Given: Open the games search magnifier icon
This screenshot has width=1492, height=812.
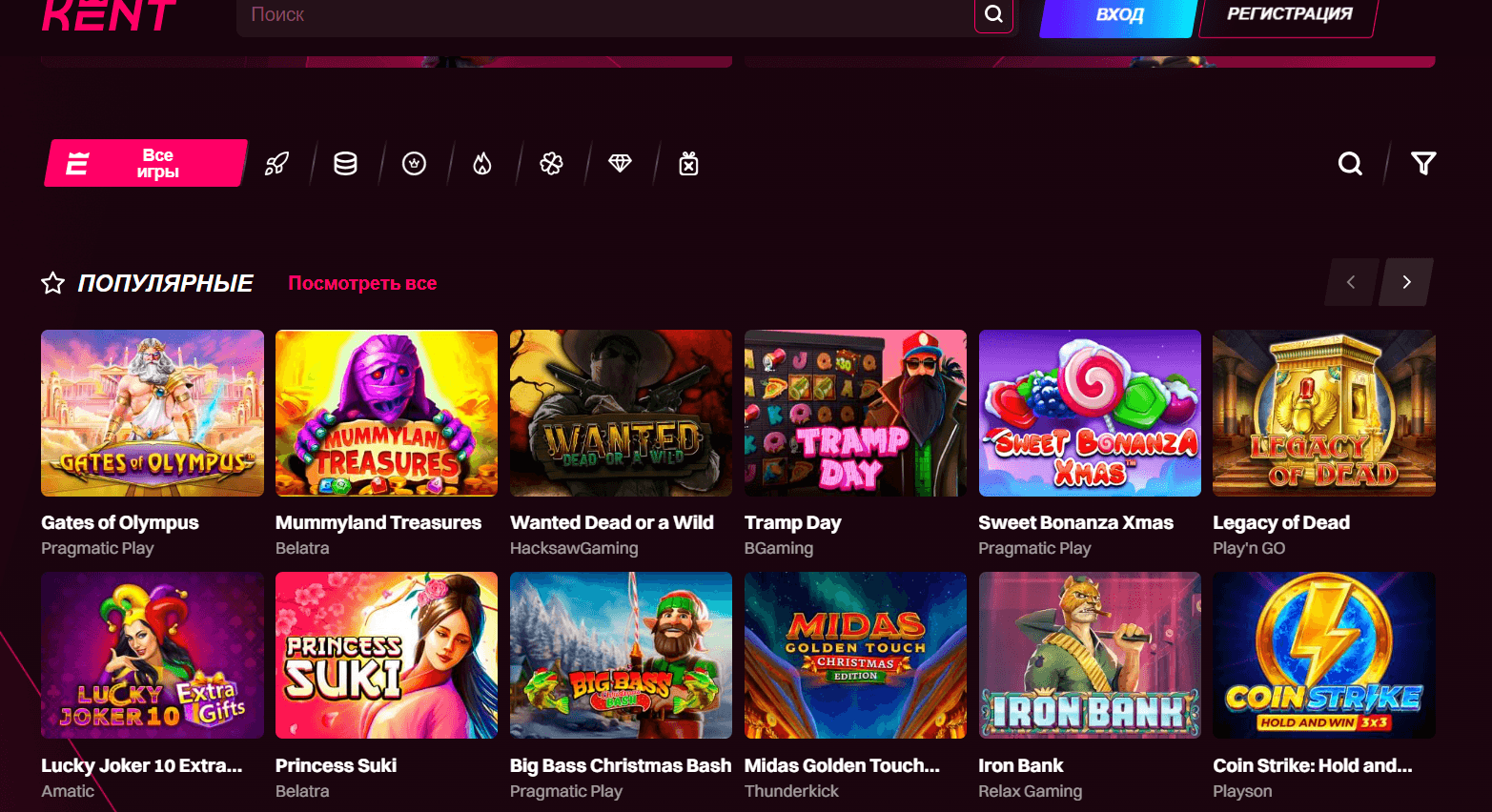Looking at the screenshot, I should coord(1350,164).
